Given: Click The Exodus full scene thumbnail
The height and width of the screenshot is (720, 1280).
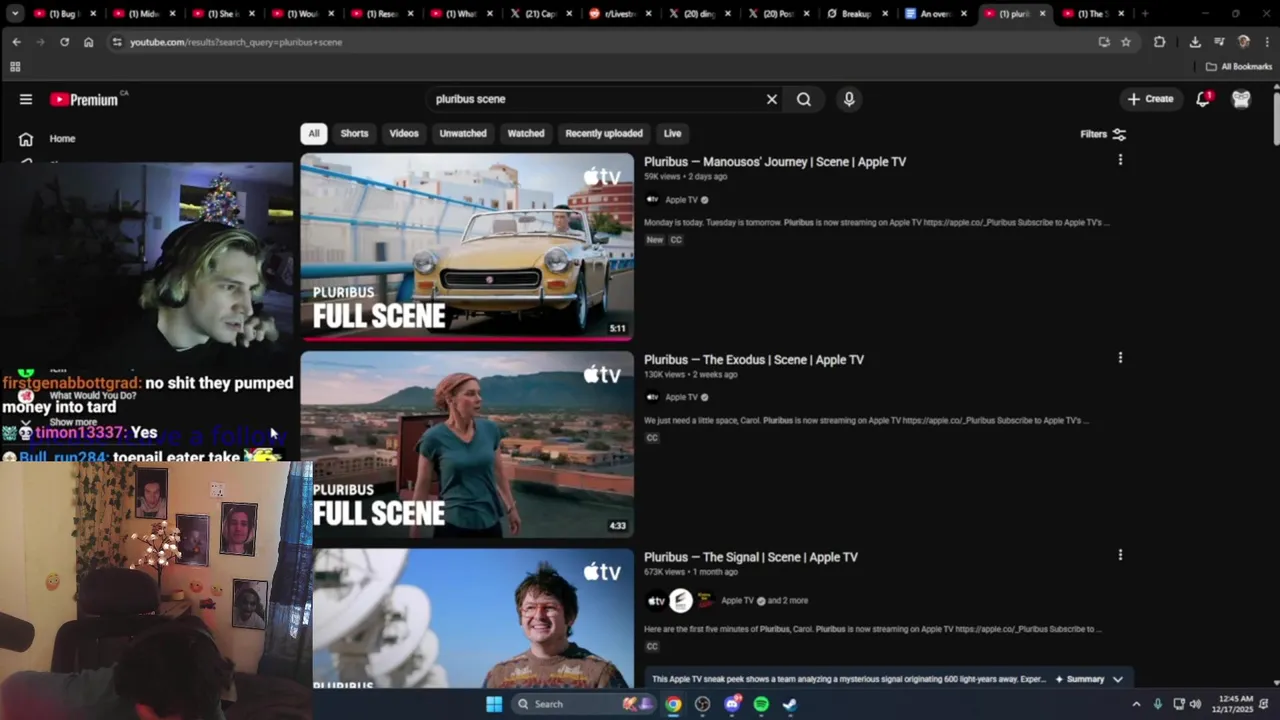Looking at the screenshot, I should pos(467,444).
